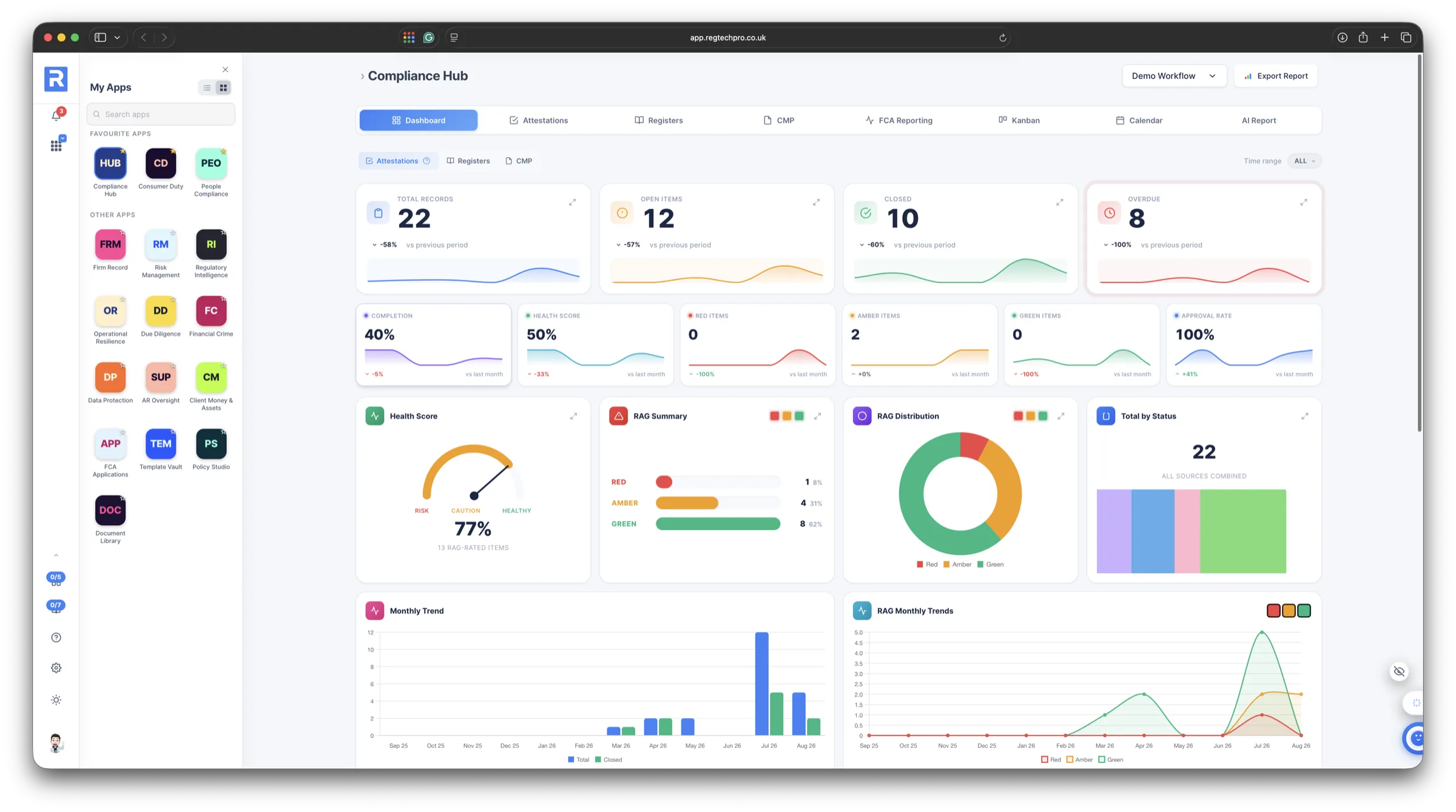Expand the Total Records card
The width and height of the screenshot is (1456, 812).
click(572, 202)
